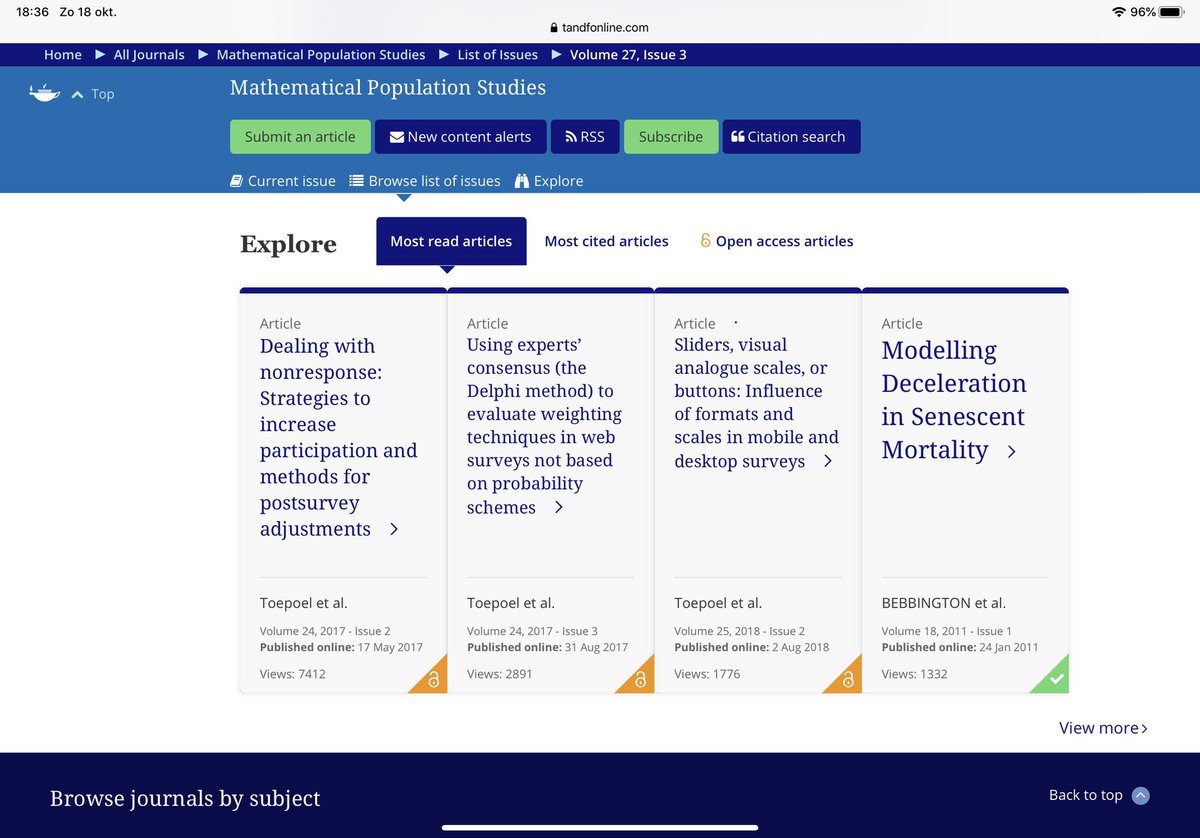The height and width of the screenshot is (838, 1200).
Task: Click the Submit an article button
Action: point(300,137)
